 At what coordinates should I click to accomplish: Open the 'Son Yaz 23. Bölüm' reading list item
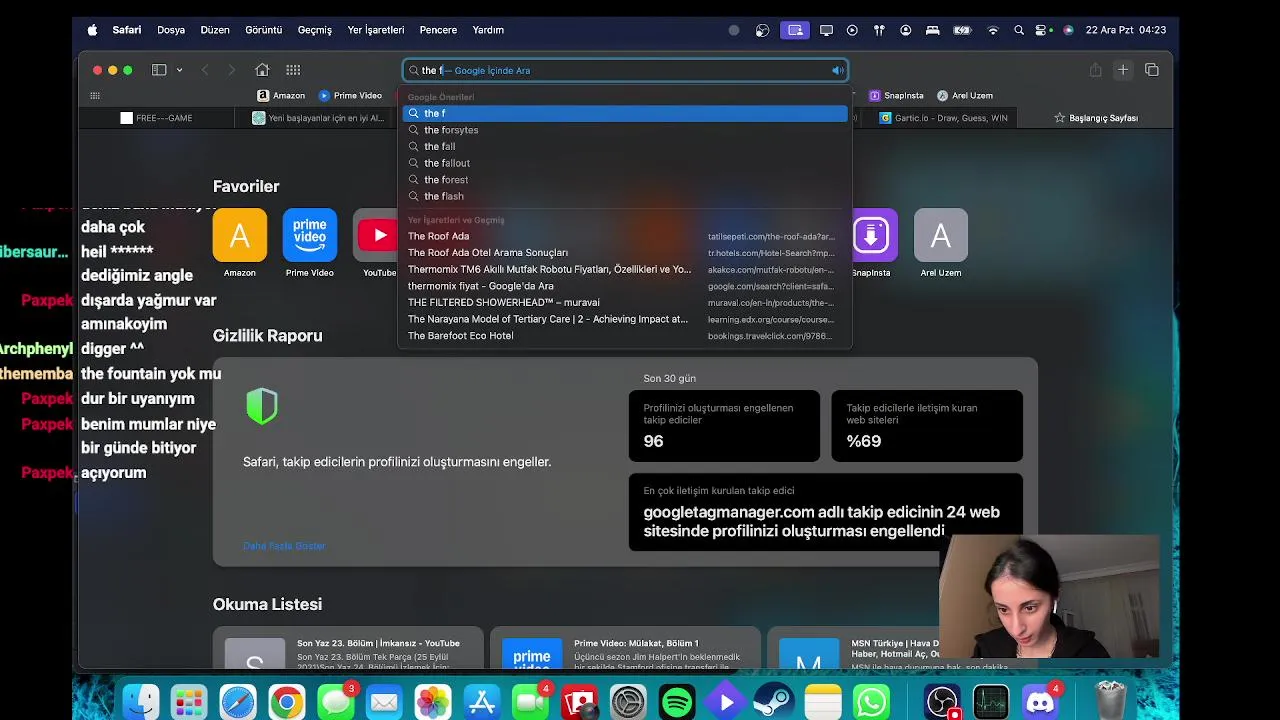(x=348, y=650)
